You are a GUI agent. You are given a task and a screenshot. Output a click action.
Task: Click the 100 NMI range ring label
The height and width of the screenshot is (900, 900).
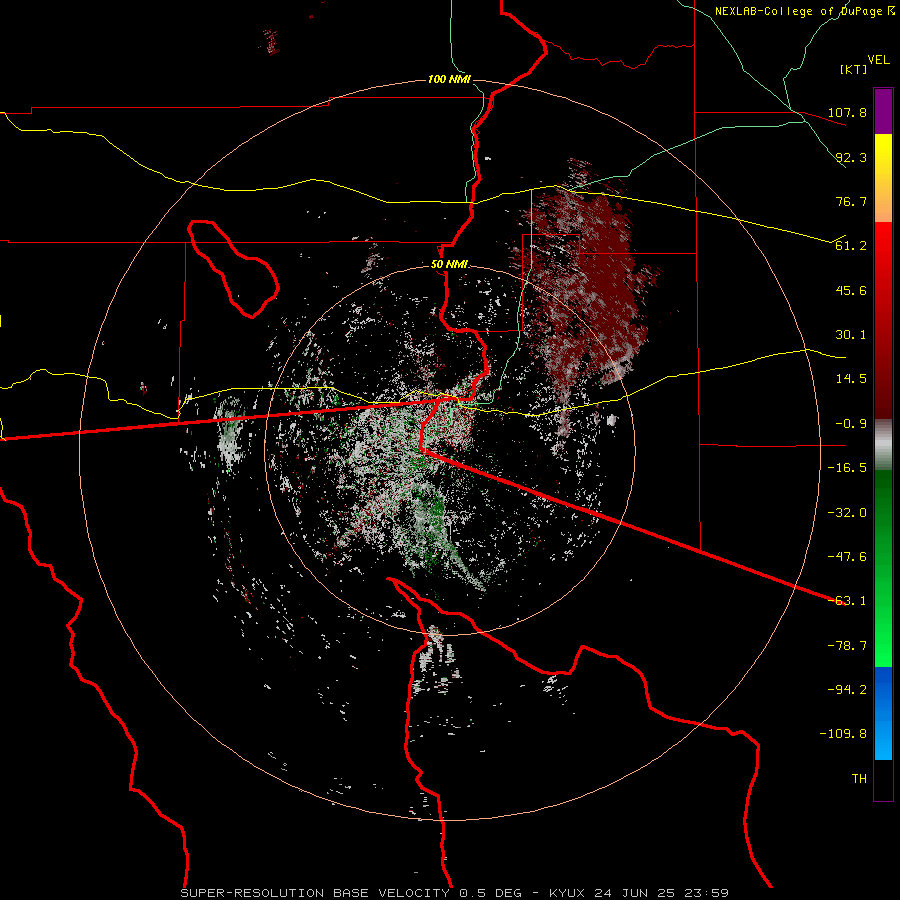point(448,79)
